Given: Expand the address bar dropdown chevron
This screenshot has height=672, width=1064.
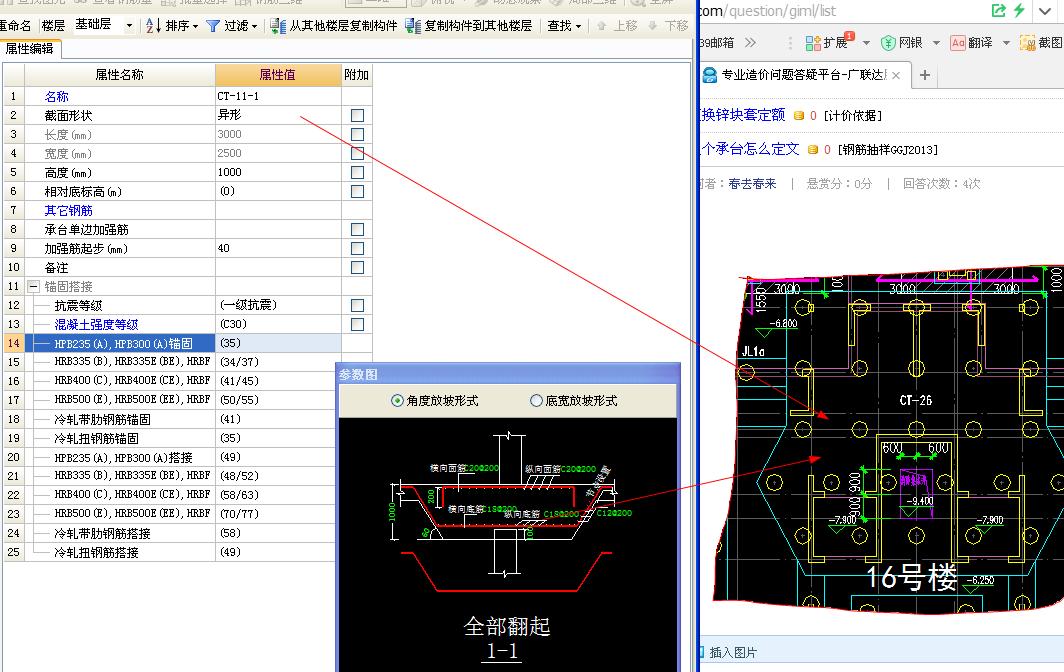Looking at the screenshot, I should tap(1044, 11).
